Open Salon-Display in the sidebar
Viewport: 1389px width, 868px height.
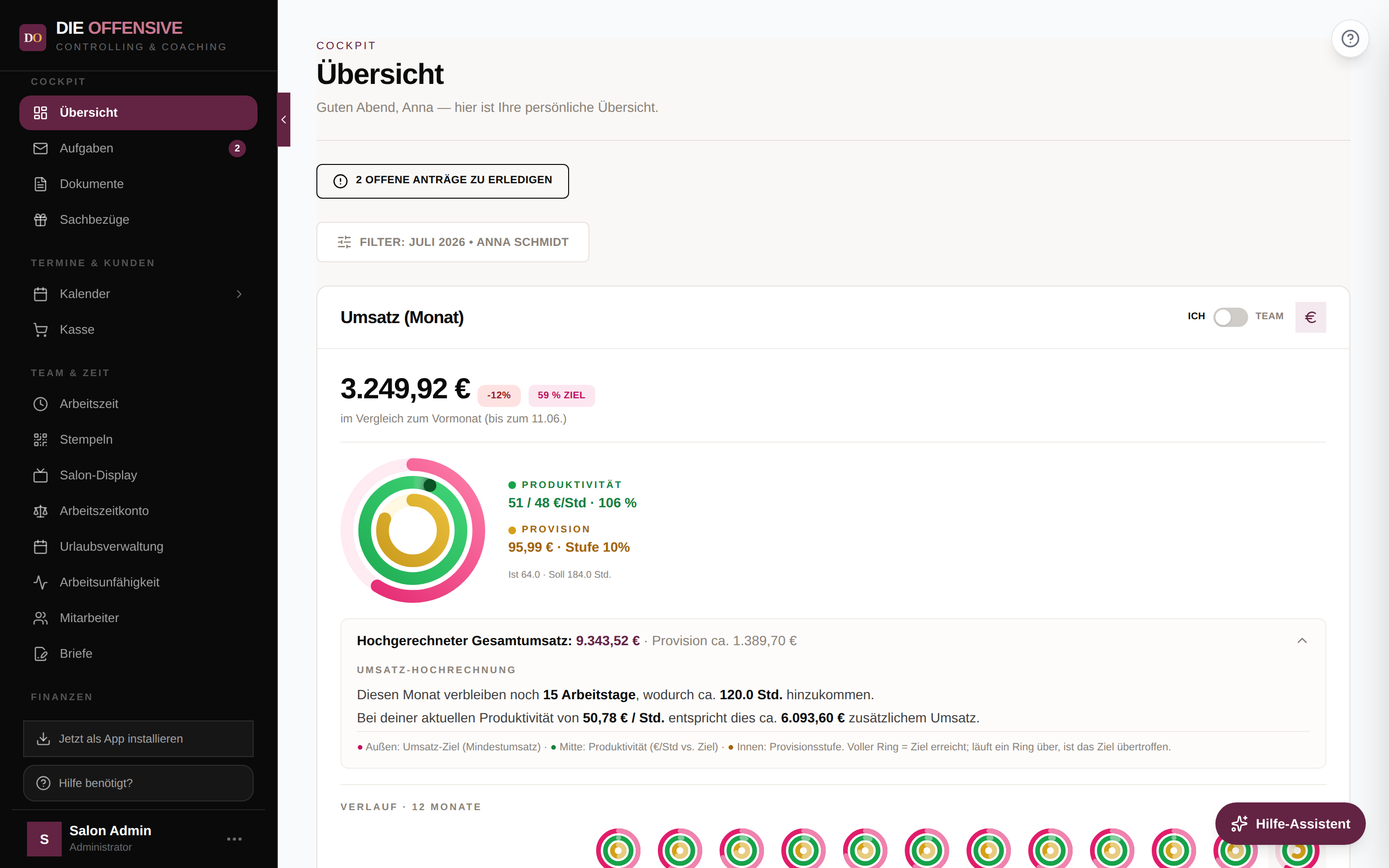pyautogui.click(x=138, y=475)
